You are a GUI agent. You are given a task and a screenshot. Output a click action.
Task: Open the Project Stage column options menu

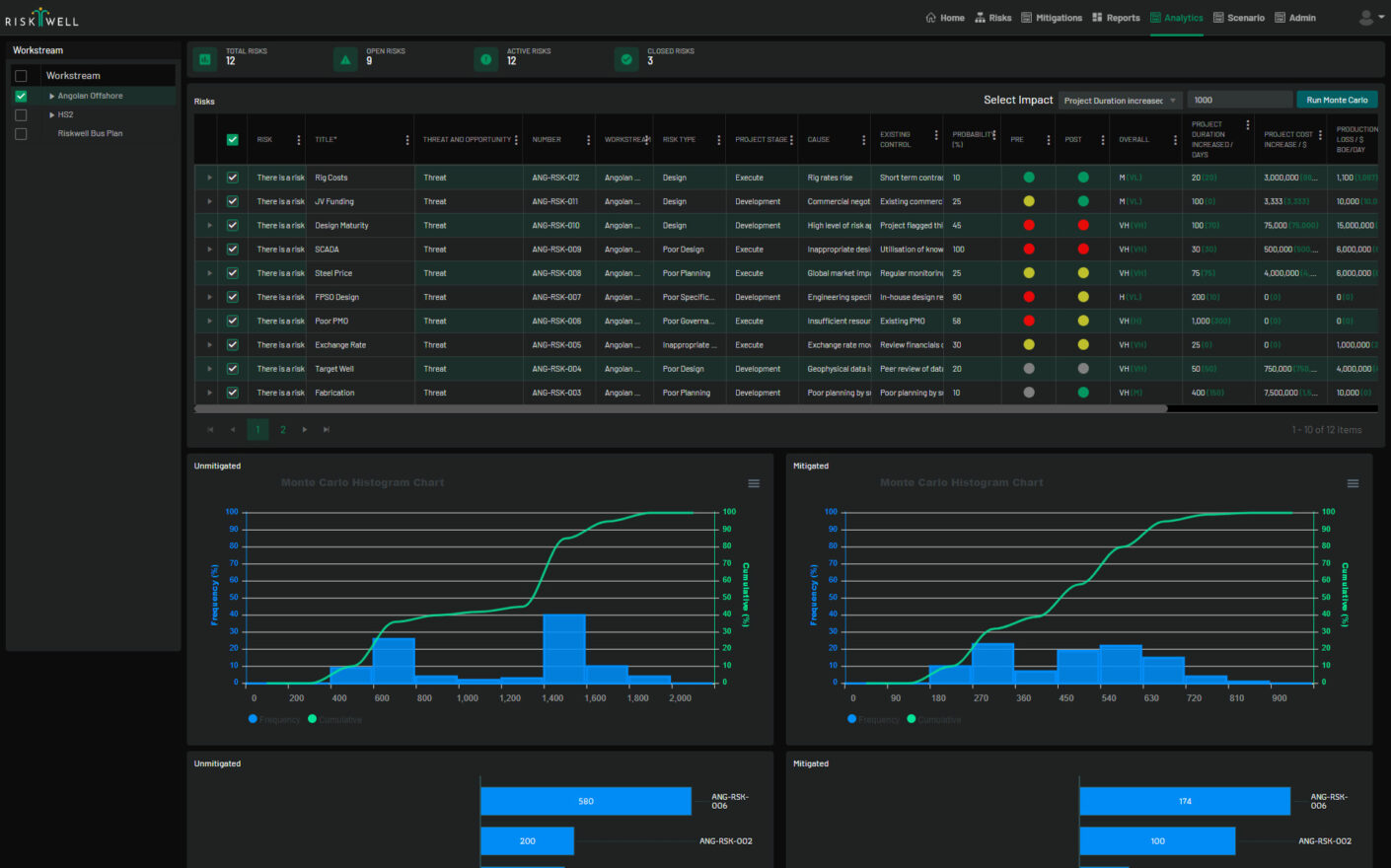coord(791,140)
